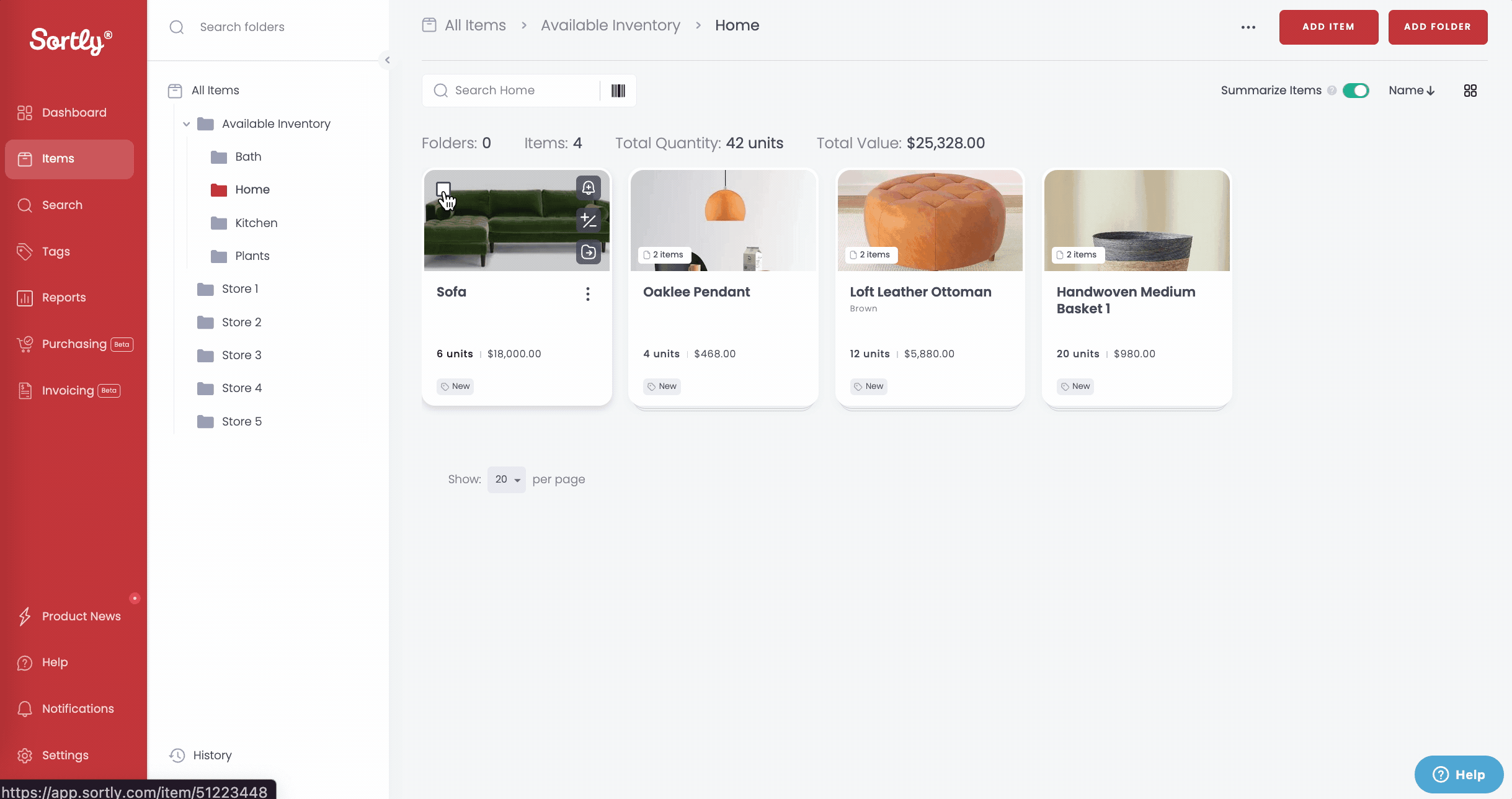Open the blue Help chat button
This screenshot has height=799, width=1512.
tap(1459, 774)
